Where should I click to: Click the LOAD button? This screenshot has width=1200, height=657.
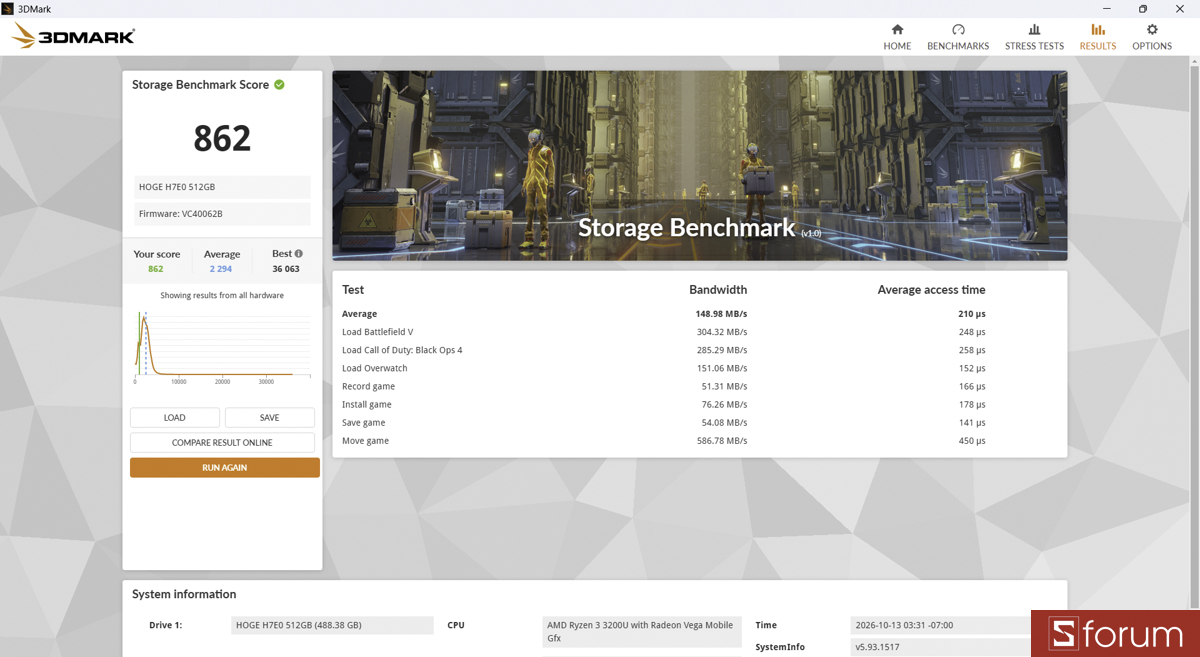[175, 417]
